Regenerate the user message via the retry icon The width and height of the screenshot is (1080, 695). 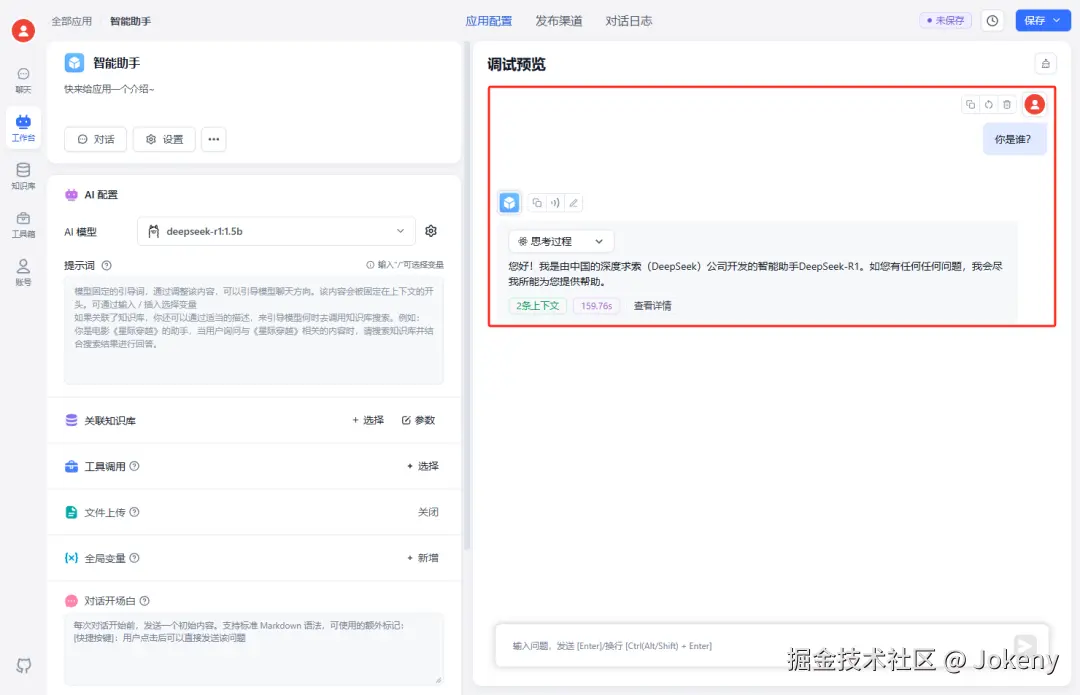988,105
